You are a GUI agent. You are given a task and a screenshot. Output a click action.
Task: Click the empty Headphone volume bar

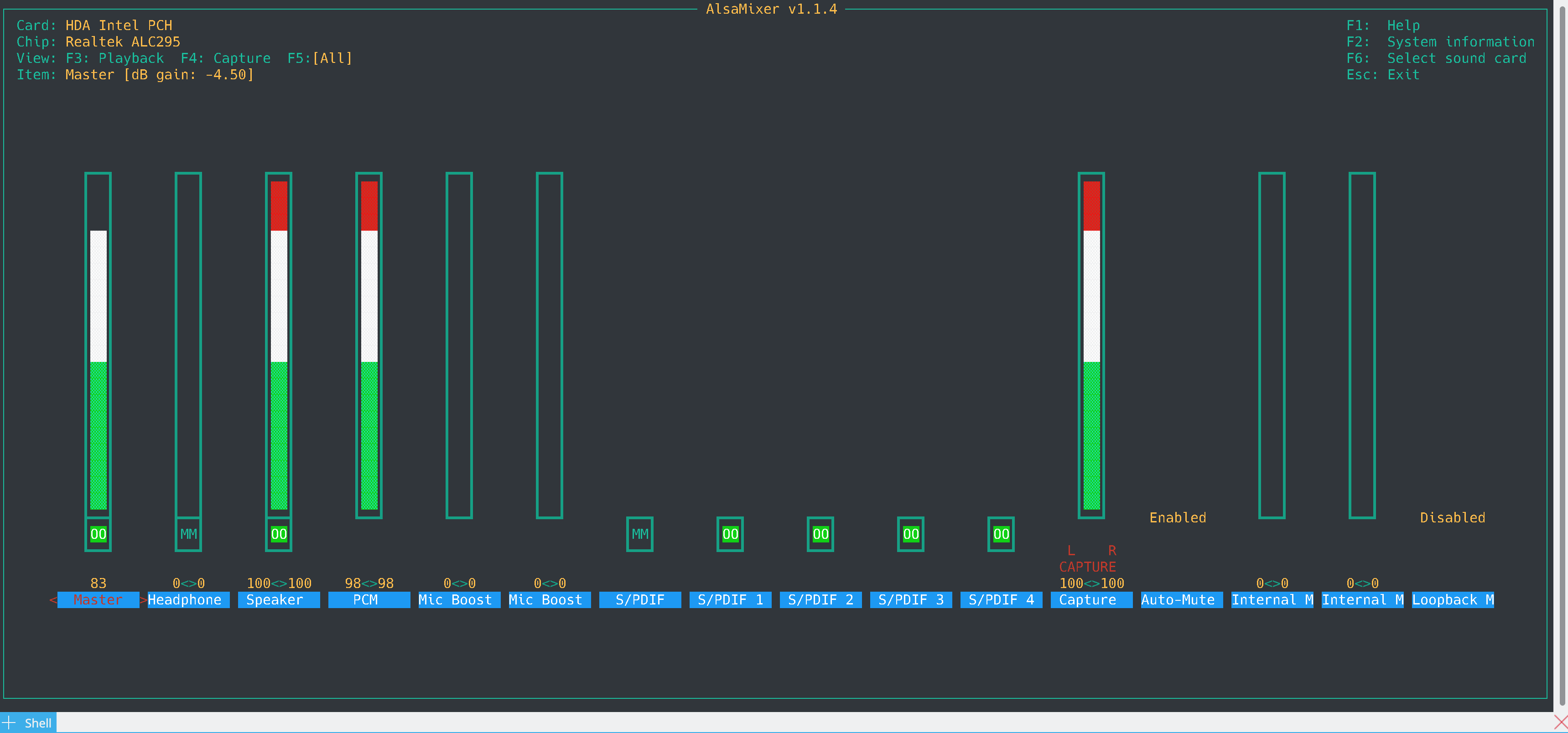[188, 345]
